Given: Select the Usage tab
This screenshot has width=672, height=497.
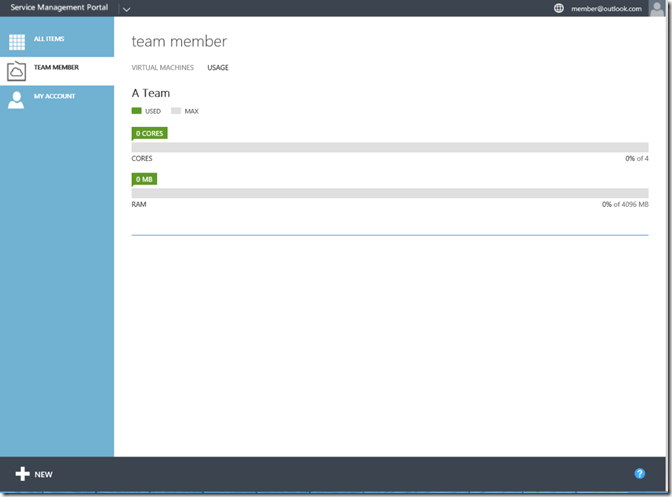Looking at the screenshot, I should pos(218,68).
